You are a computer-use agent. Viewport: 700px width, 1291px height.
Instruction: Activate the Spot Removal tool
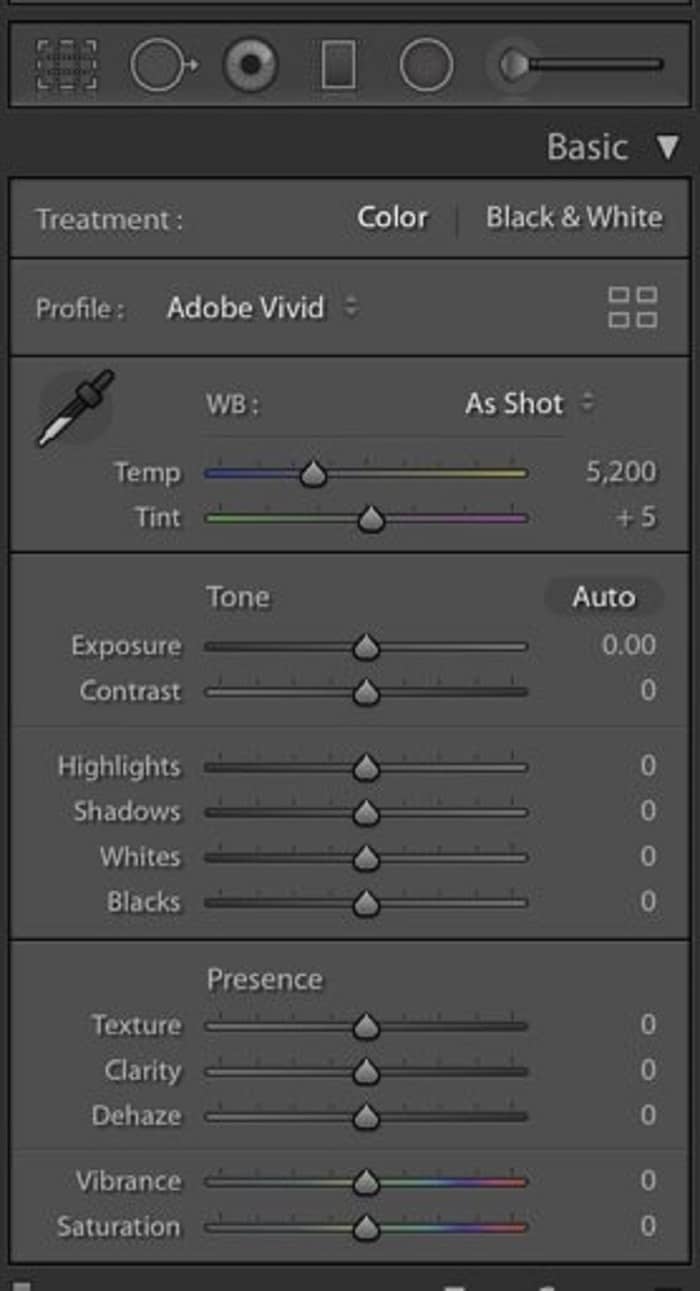coord(161,66)
